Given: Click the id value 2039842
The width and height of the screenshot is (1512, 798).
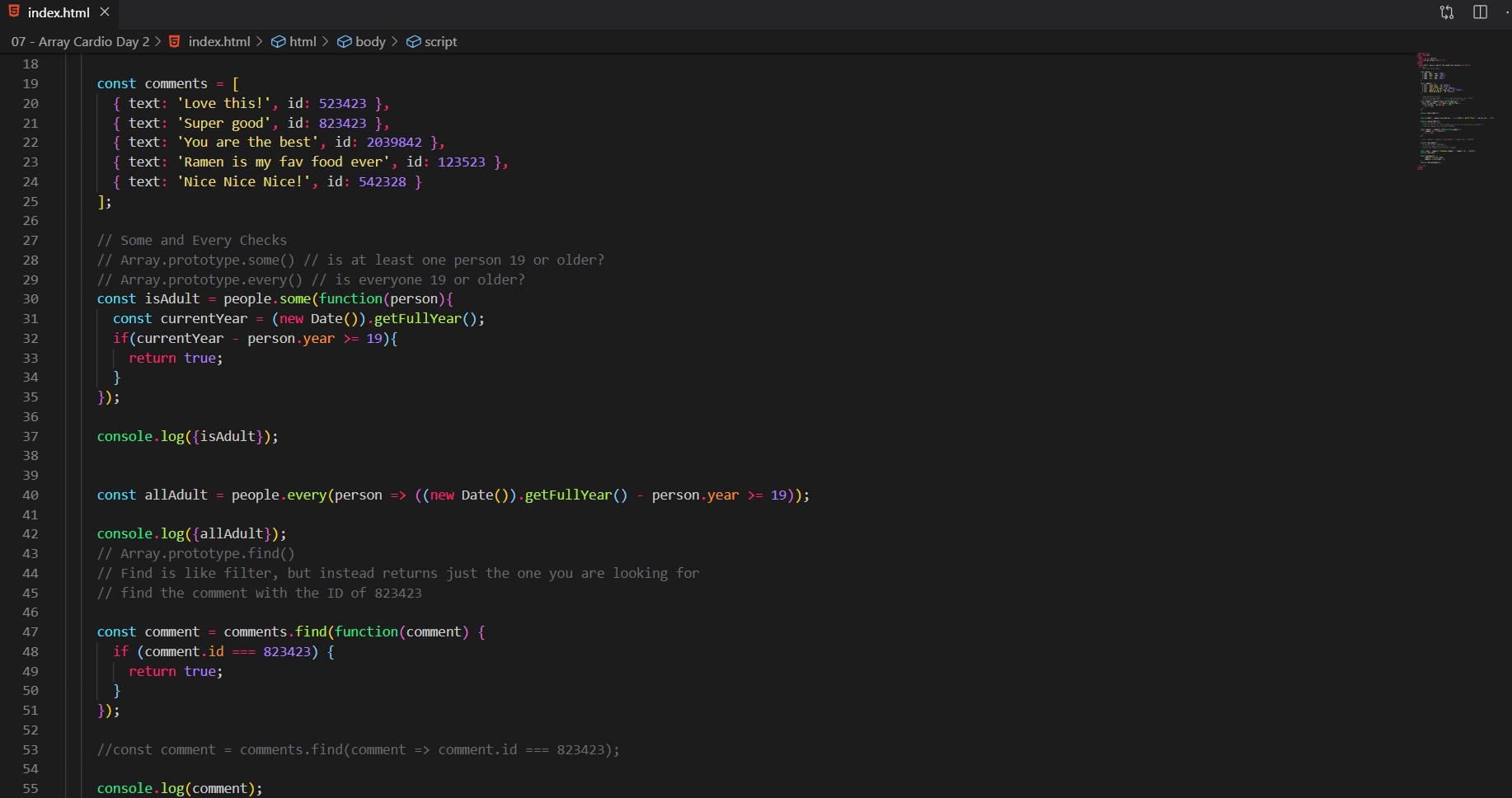Looking at the screenshot, I should tap(394, 142).
